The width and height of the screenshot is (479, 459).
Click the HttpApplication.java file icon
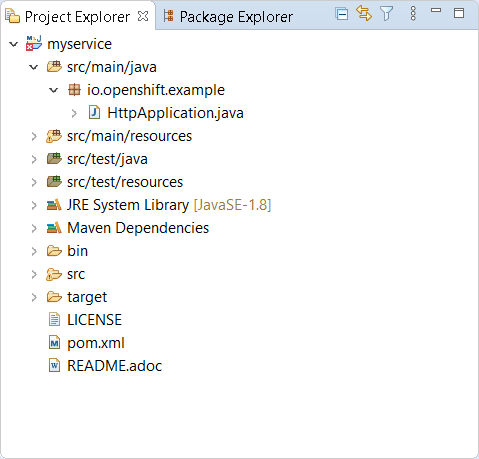[x=94, y=113]
